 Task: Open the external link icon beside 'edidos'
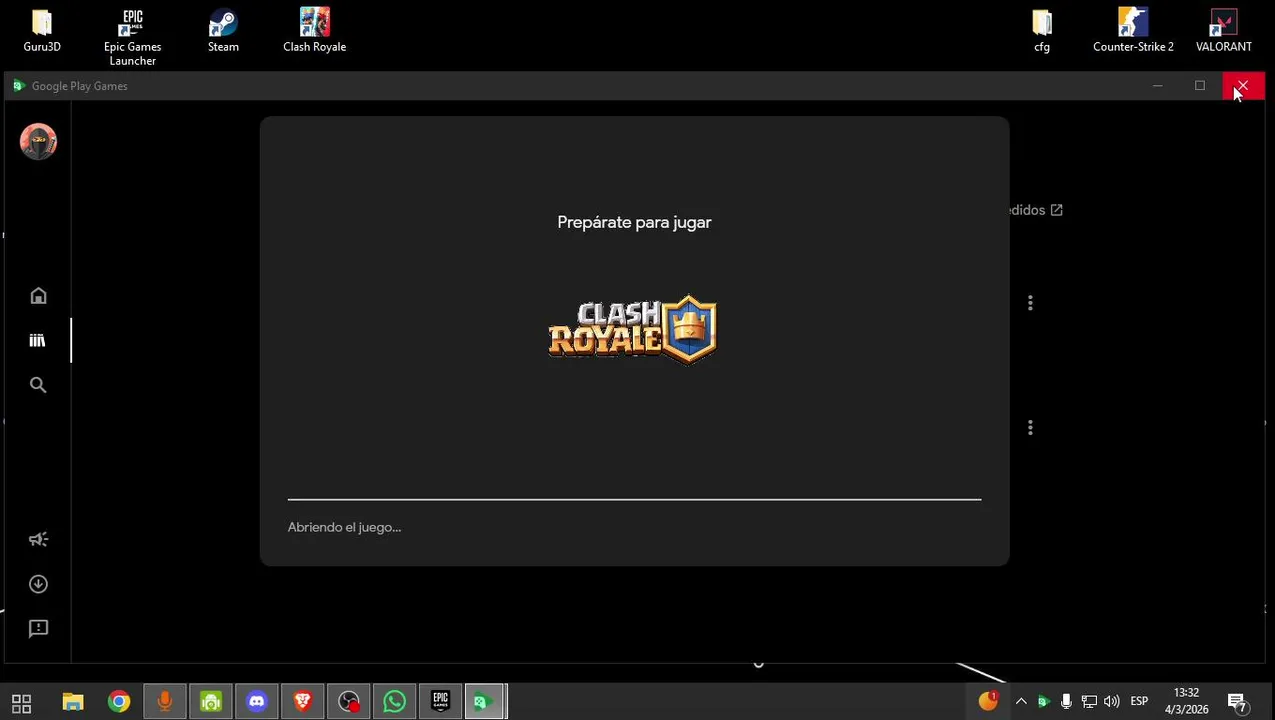1057,210
